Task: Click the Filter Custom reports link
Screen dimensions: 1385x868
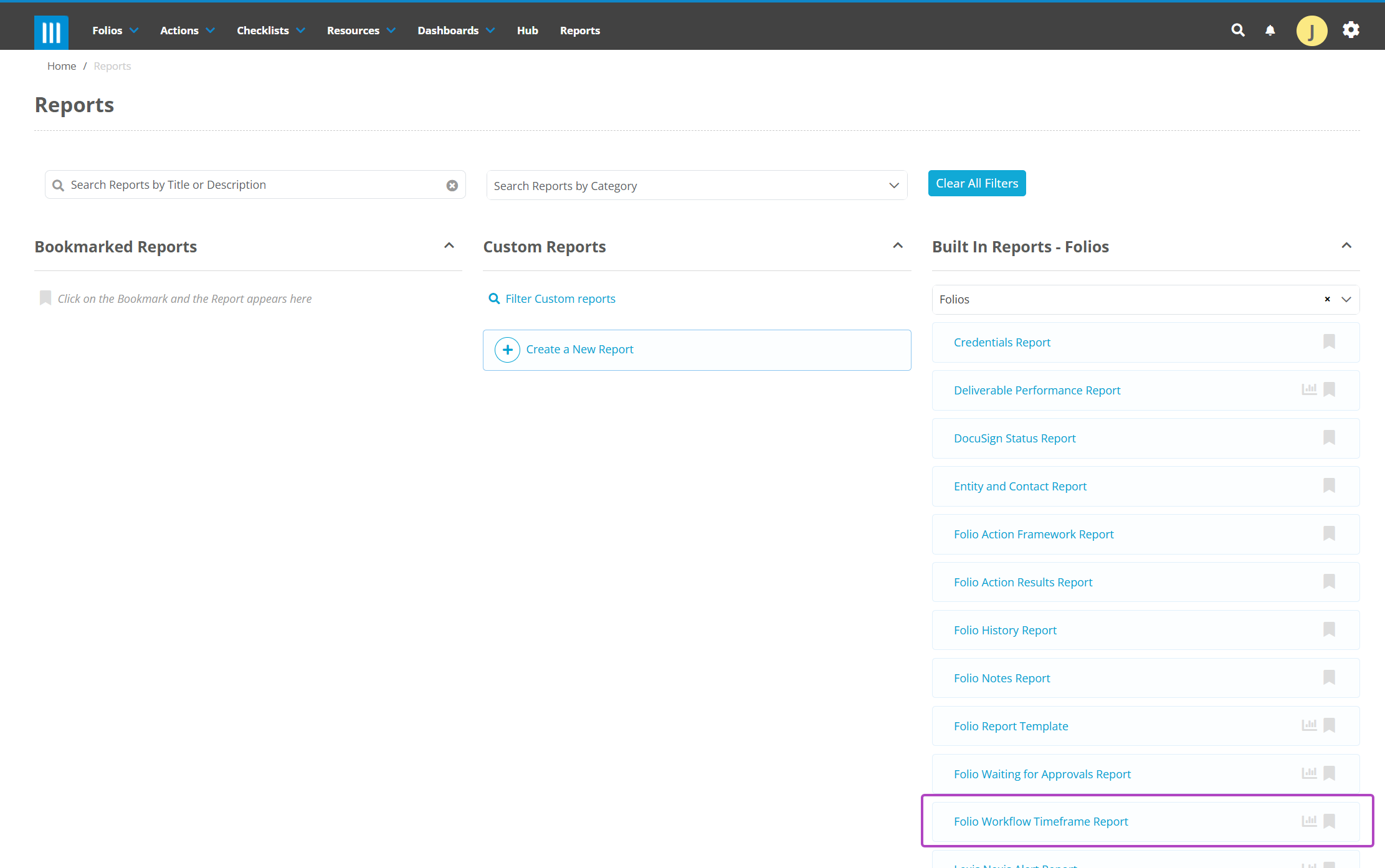Action: click(x=560, y=299)
